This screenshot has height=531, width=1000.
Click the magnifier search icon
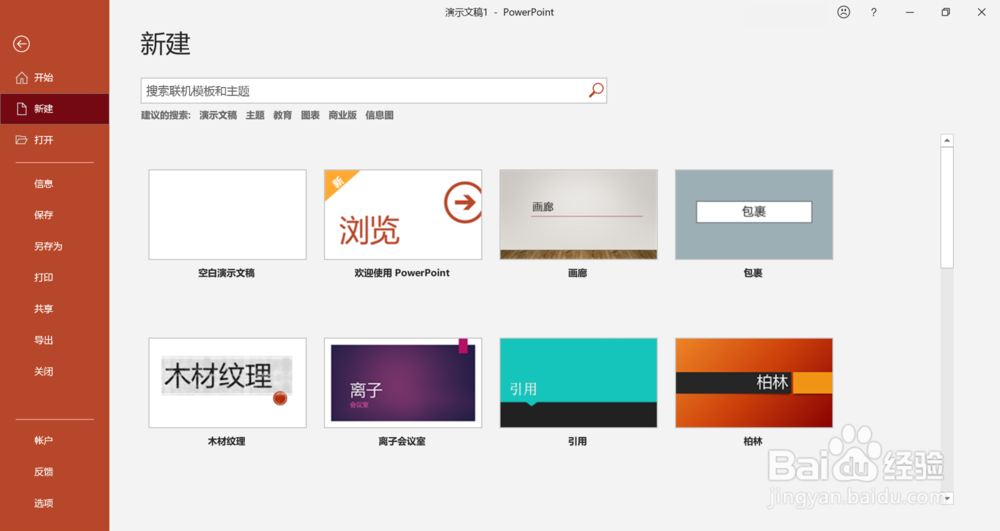pos(596,91)
